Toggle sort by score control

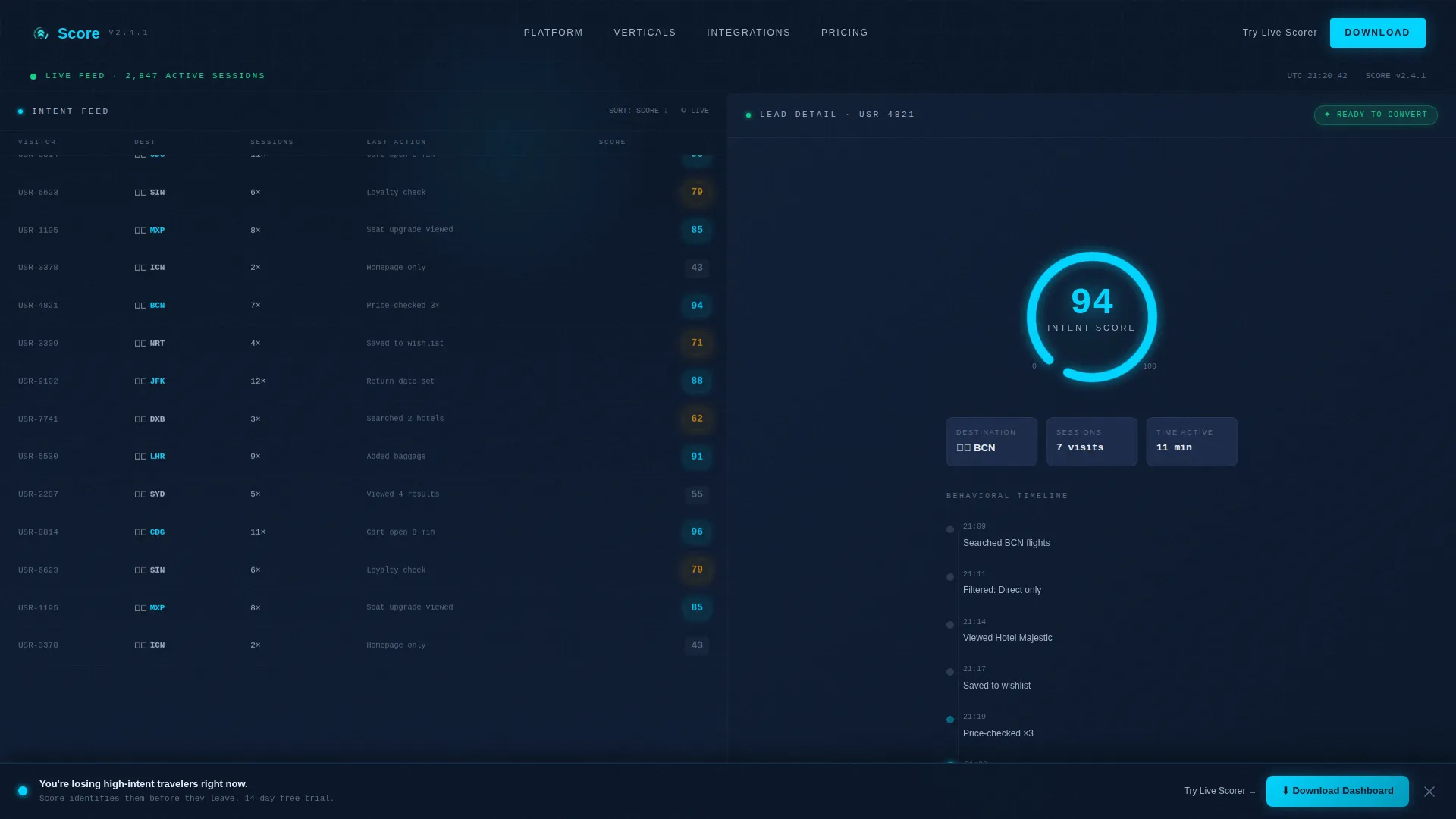639,111
